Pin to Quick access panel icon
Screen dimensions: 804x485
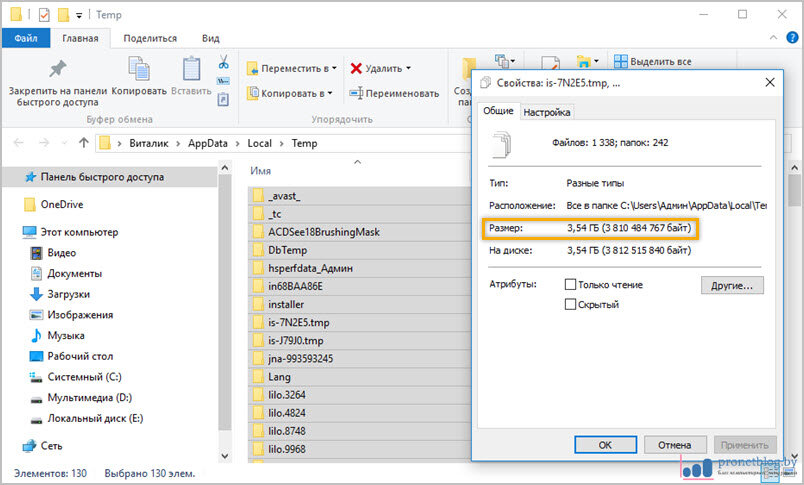pyautogui.click(x=57, y=69)
